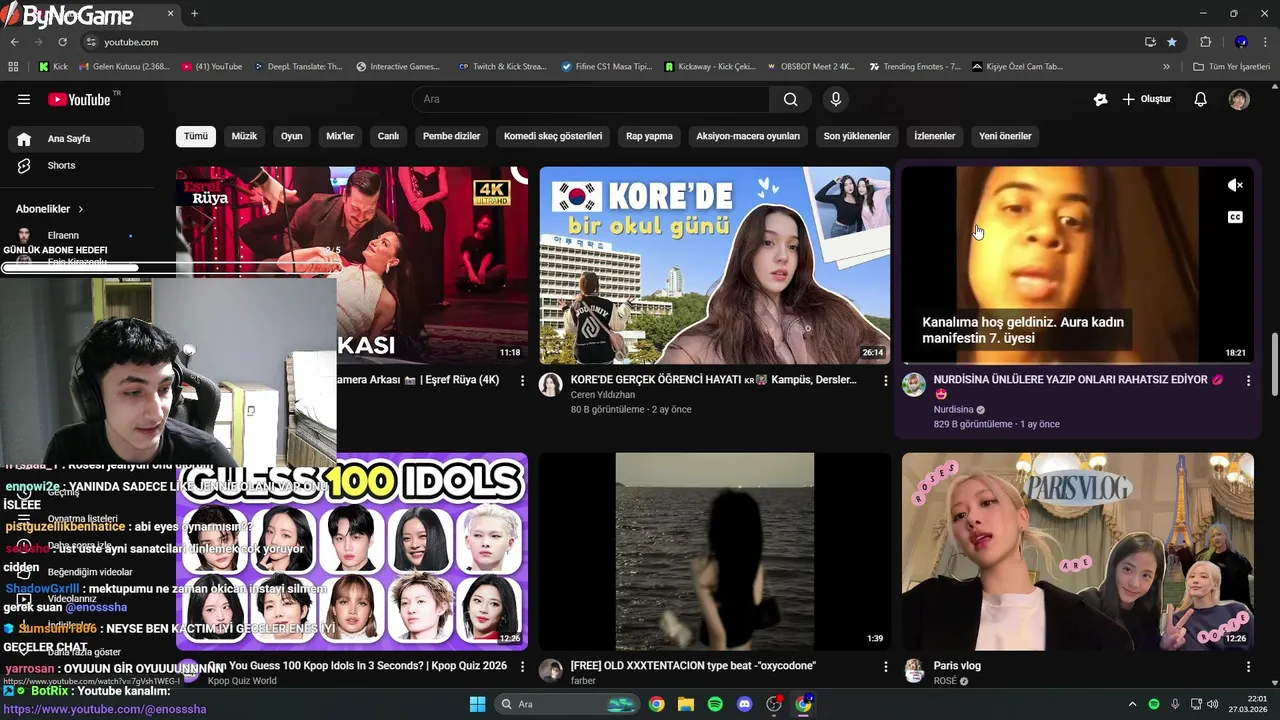Select the Yeni öneriler chip
The width and height of the screenshot is (1280, 720).
(x=1005, y=136)
